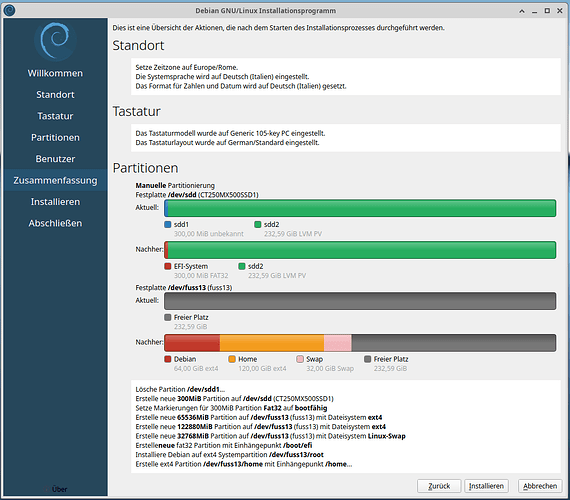Select the pink Swap segment in partition bar
This screenshot has width=570, height=500.
click(338, 343)
